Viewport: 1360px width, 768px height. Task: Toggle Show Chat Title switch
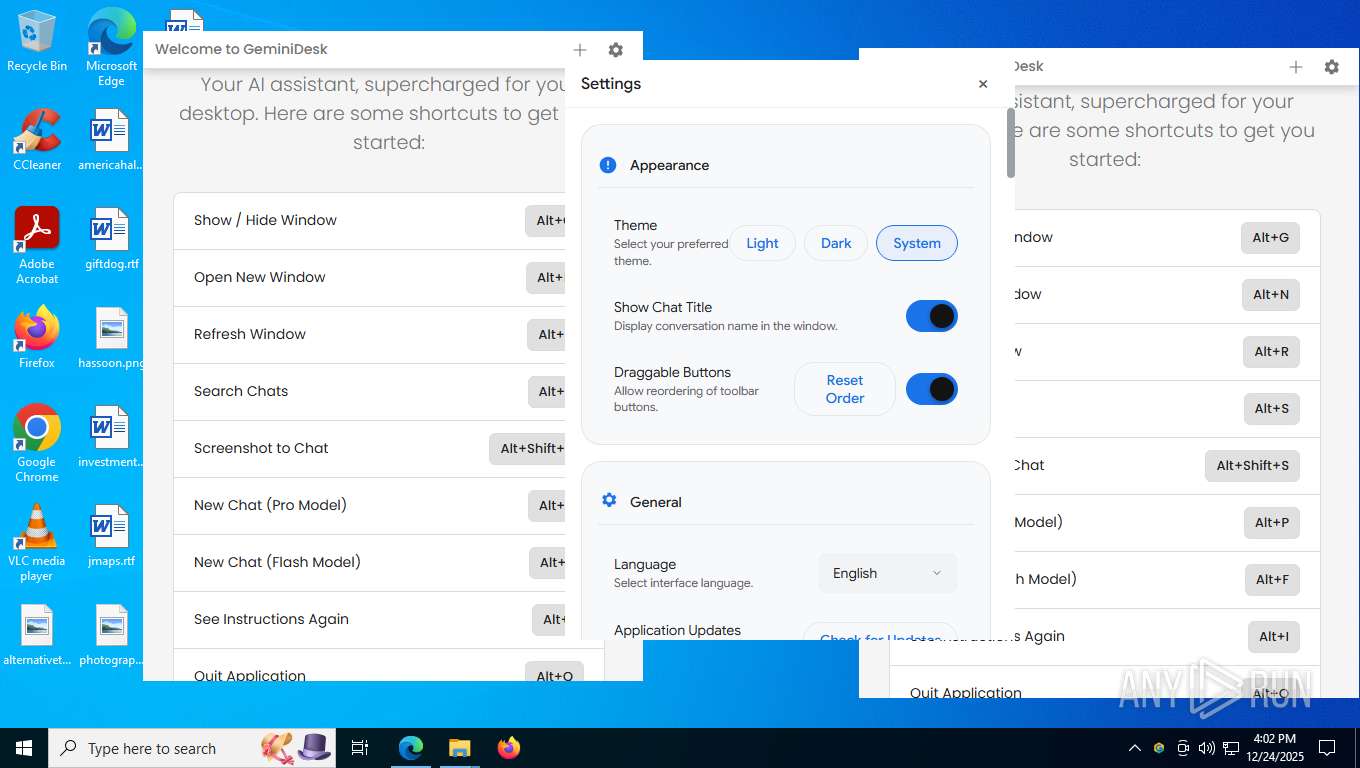click(932, 316)
